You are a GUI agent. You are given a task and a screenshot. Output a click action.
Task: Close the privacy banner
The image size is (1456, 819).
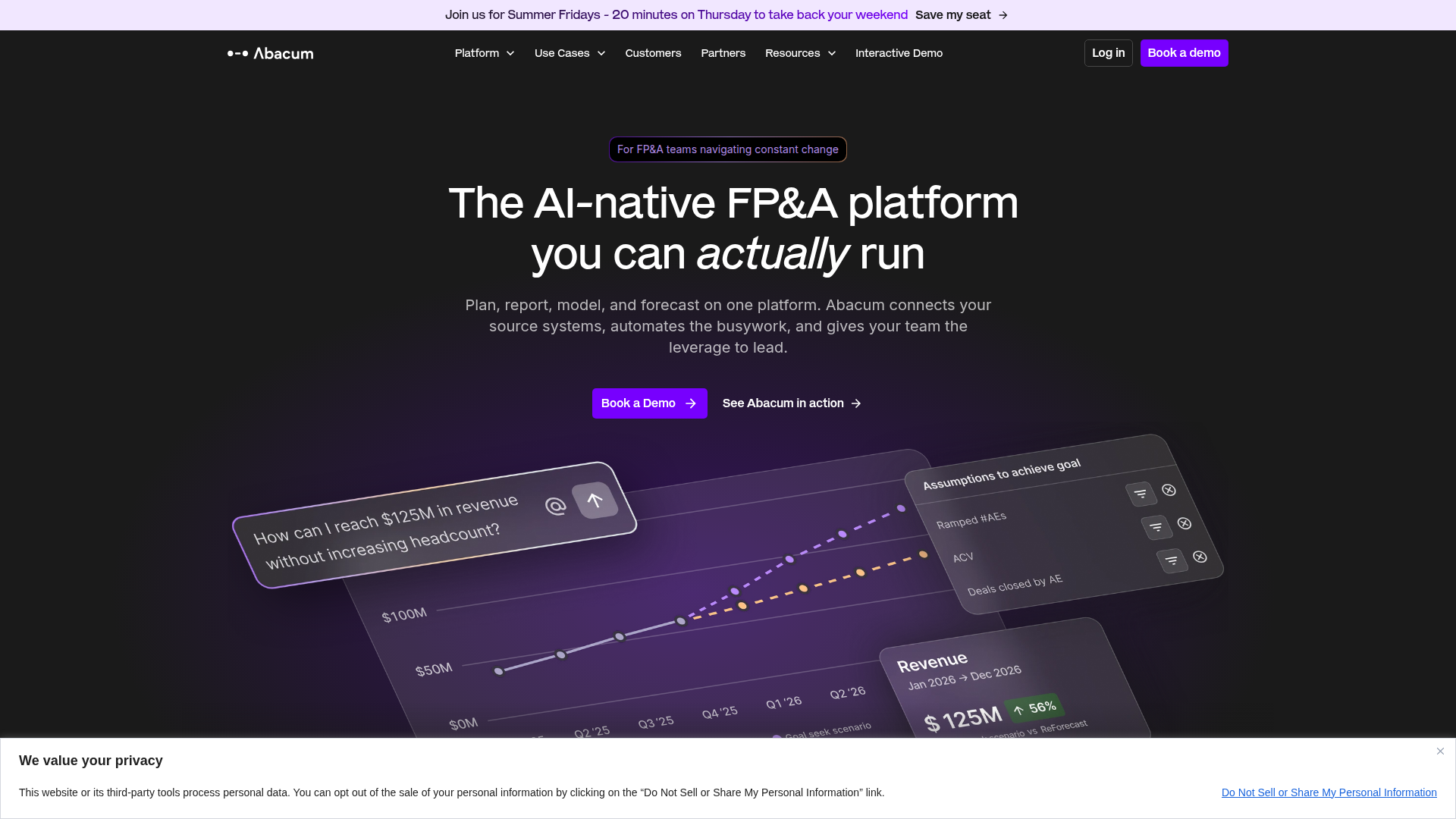[x=1440, y=751]
